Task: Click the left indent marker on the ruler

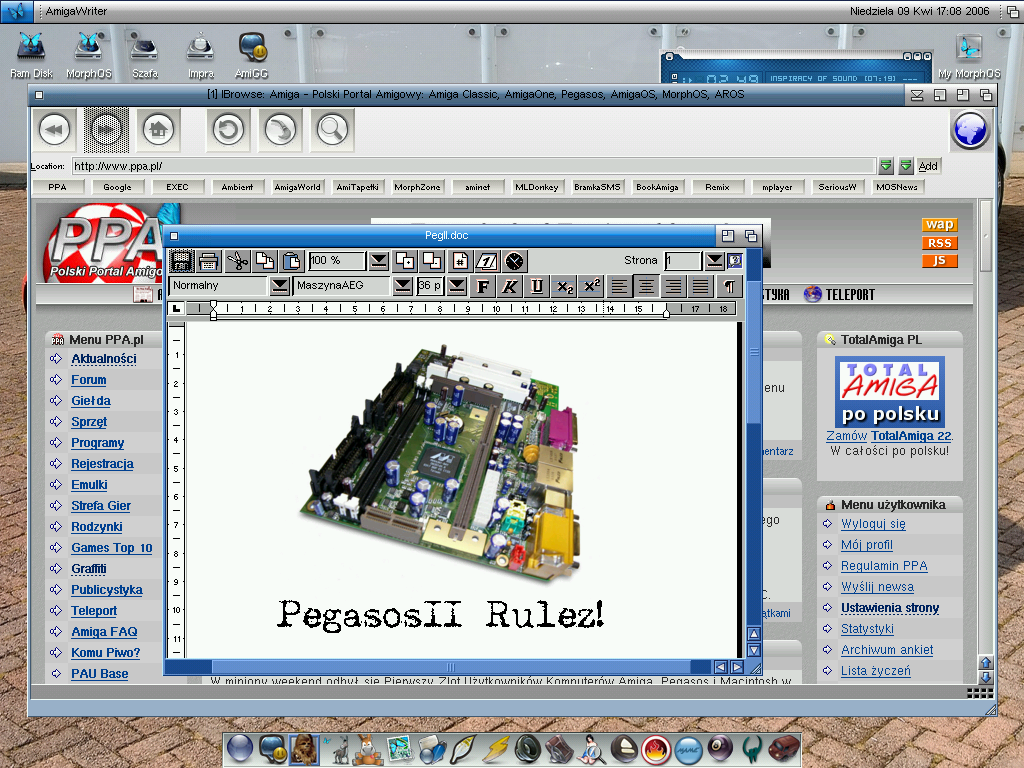Action: (x=213, y=310)
